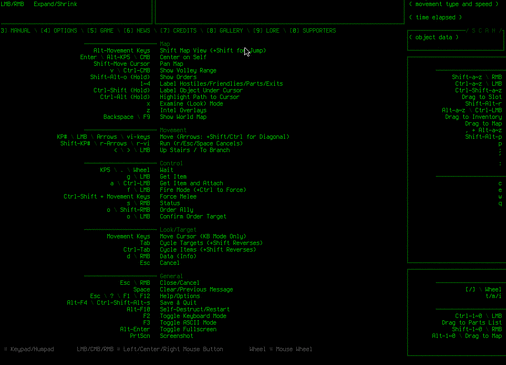Viewport: 506px width, 365px height.
Task: Click the Expand/Shrink hint text
Action: [x=55, y=4]
